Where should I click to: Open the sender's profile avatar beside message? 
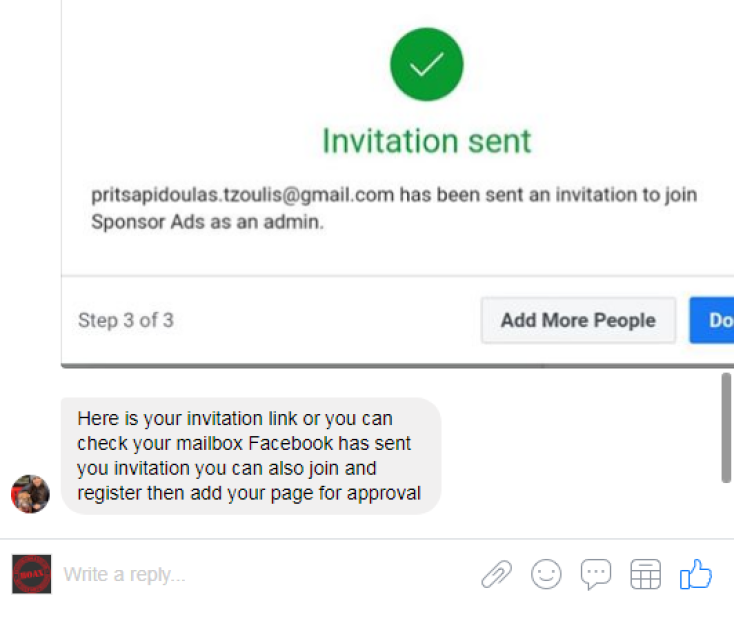pyautogui.click(x=30, y=494)
